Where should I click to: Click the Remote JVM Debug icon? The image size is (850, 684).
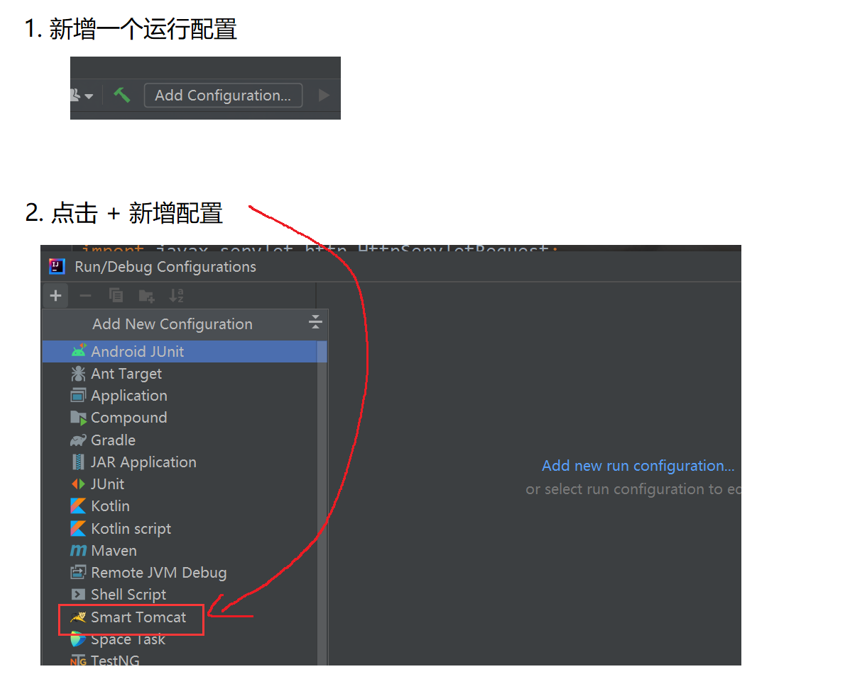point(78,572)
